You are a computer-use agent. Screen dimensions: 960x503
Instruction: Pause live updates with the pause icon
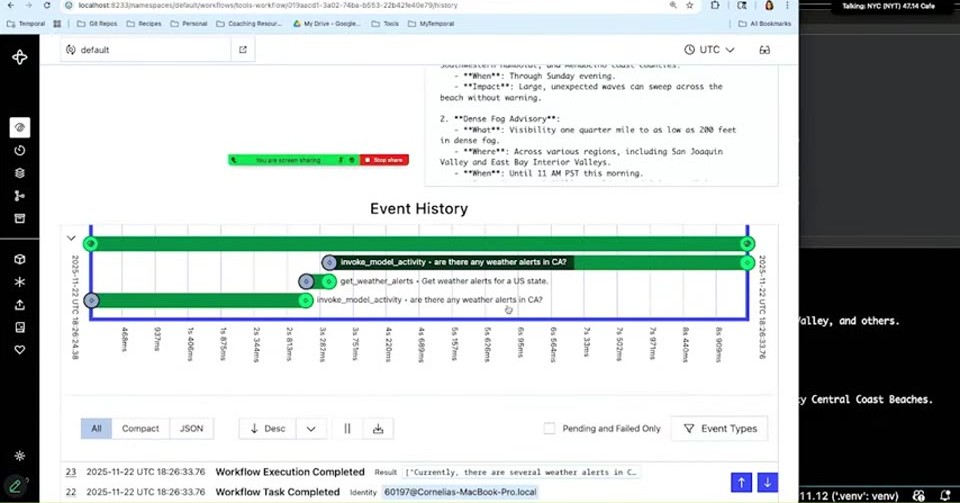click(x=347, y=429)
